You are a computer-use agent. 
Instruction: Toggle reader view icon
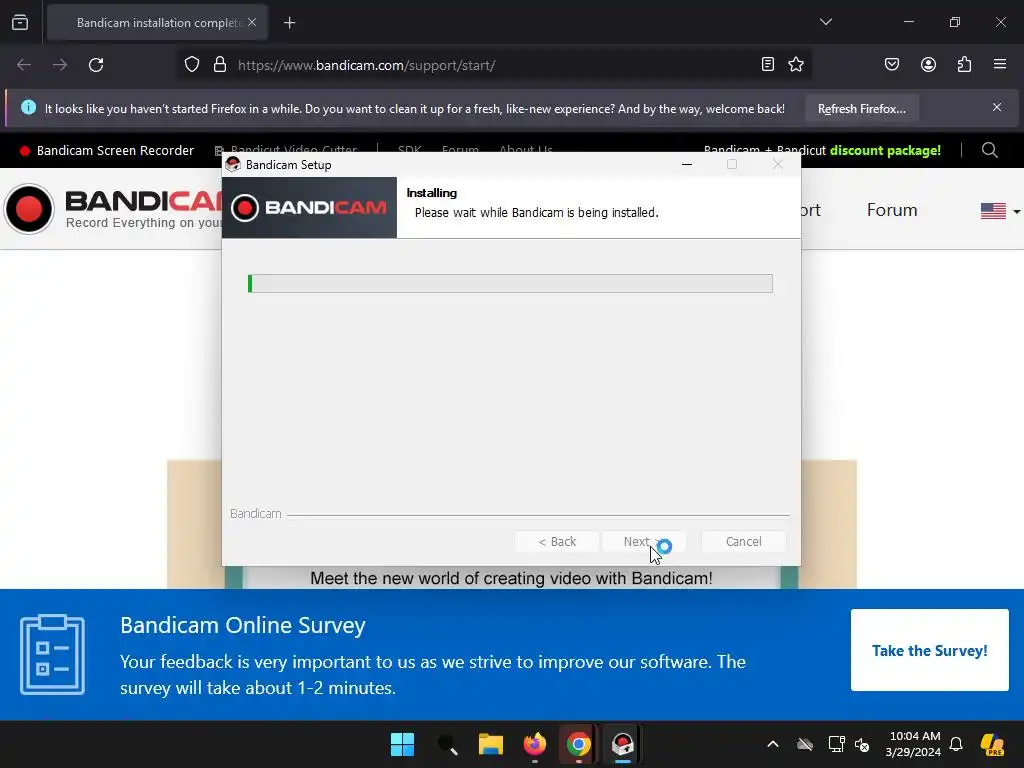768,64
